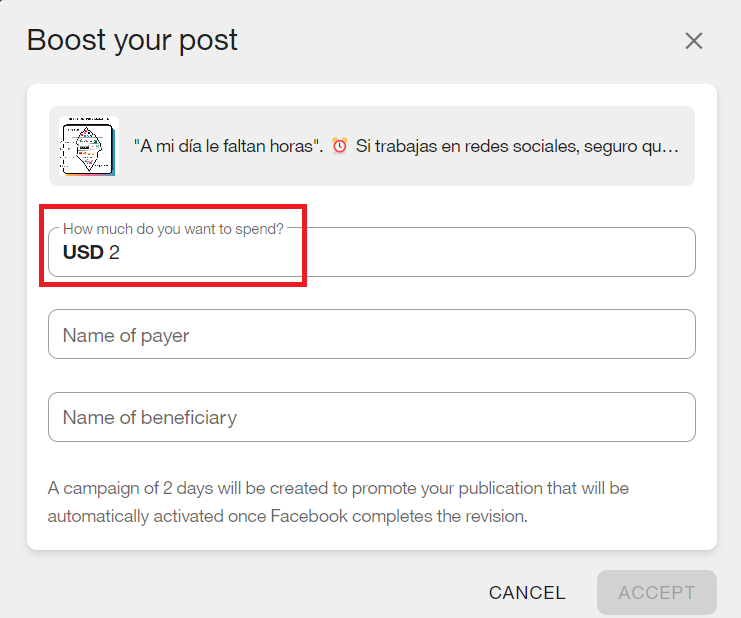Click the "How much do you want to spend?" label
Image resolution: width=741 pixels, height=618 pixels.
click(173, 229)
